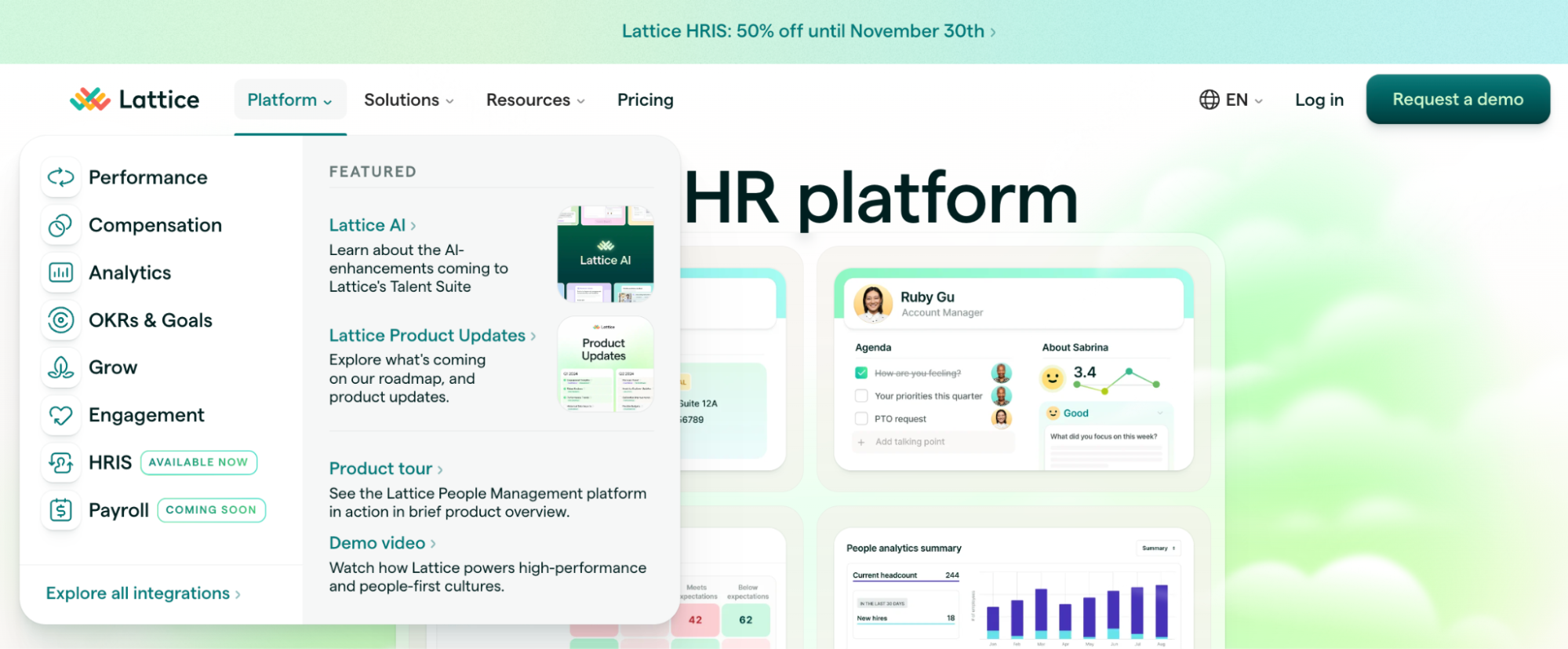Click the Log in link
1568x649 pixels.
coord(1319,100)
